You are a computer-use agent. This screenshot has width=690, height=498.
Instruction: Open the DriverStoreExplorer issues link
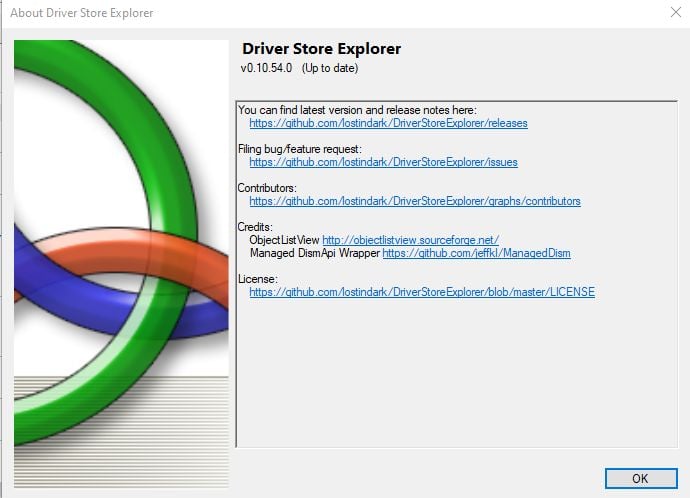tap(383, 162)
